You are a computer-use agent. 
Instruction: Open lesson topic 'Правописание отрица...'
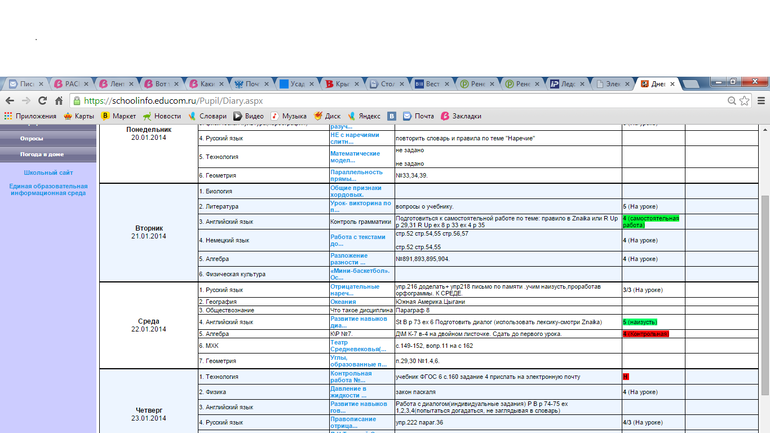pyautogui.click(x=353, y=422)
